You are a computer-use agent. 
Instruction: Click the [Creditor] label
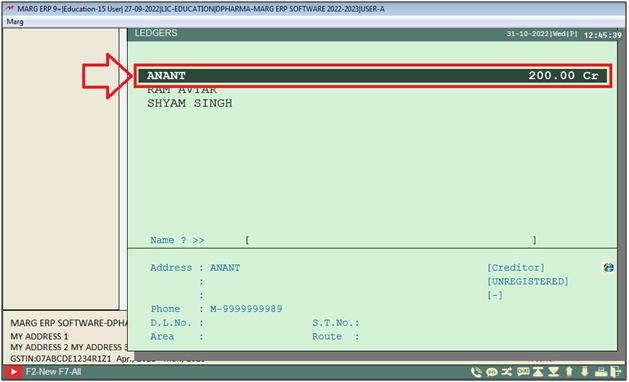pos(516,268)
